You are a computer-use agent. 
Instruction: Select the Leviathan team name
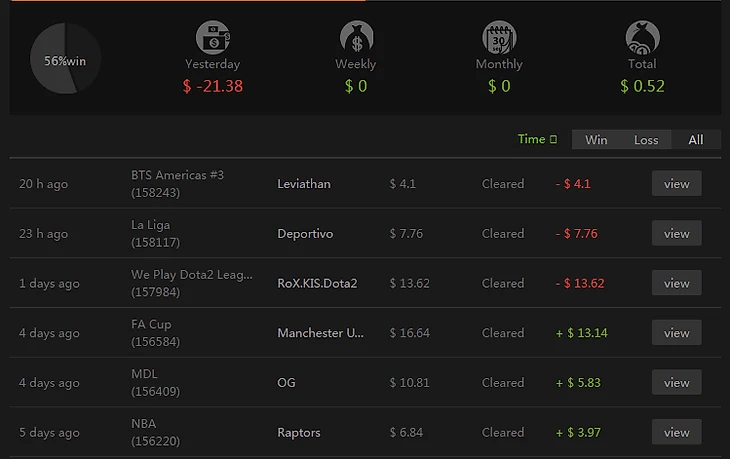coord(304,184)
